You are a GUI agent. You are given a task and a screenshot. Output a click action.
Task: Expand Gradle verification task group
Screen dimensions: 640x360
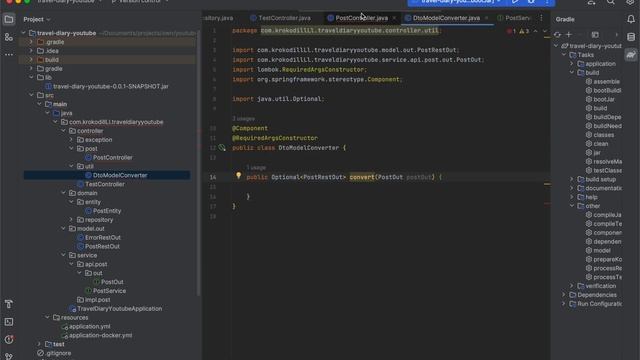(x=572, y=286)
